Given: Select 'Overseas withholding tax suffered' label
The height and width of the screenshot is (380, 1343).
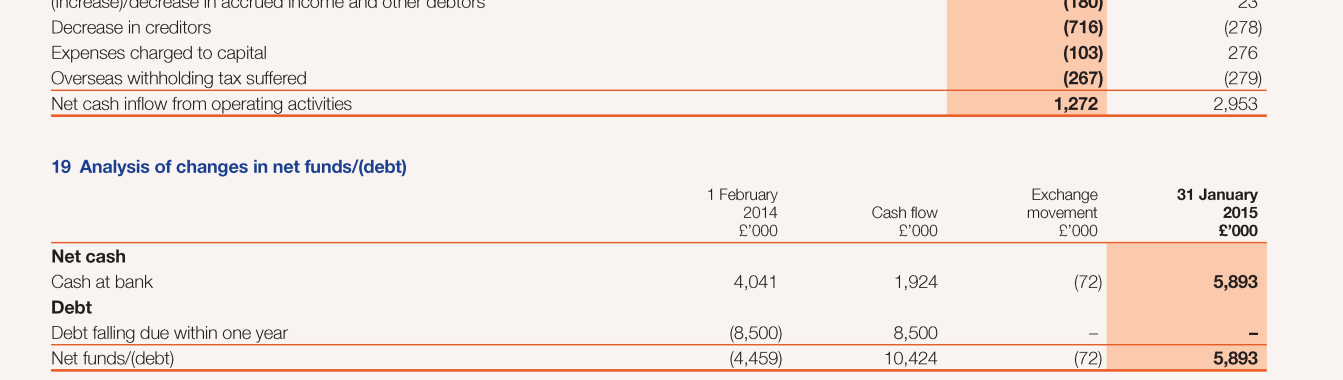Looking at the screenshot, I should click(x=179, y=77).
